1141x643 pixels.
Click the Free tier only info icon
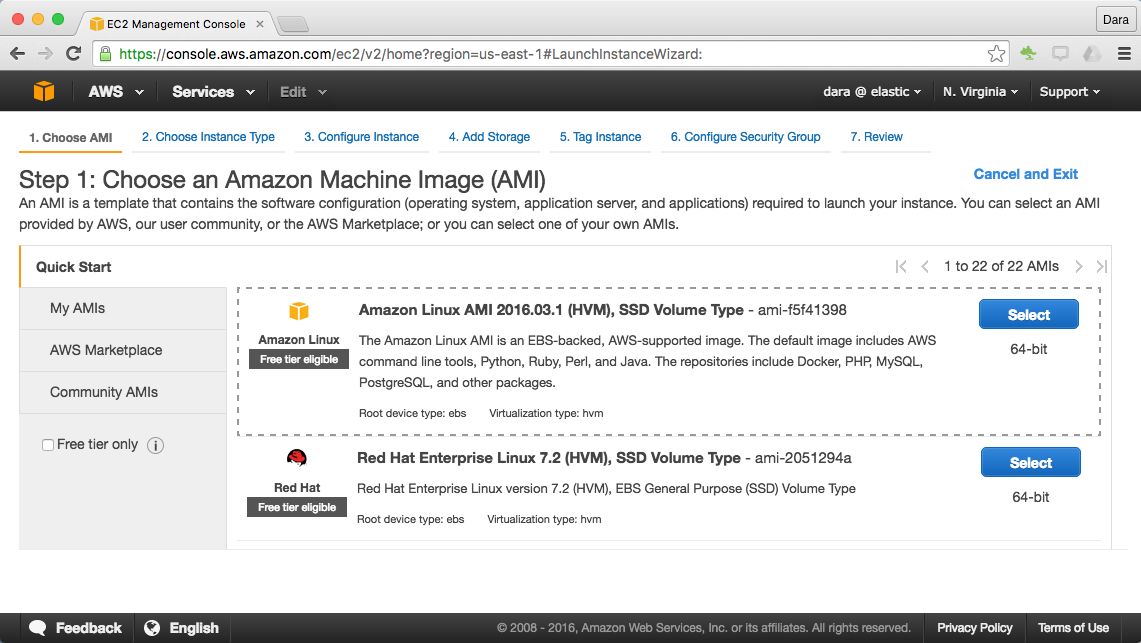pyautogui.click(x=155, y=445)
